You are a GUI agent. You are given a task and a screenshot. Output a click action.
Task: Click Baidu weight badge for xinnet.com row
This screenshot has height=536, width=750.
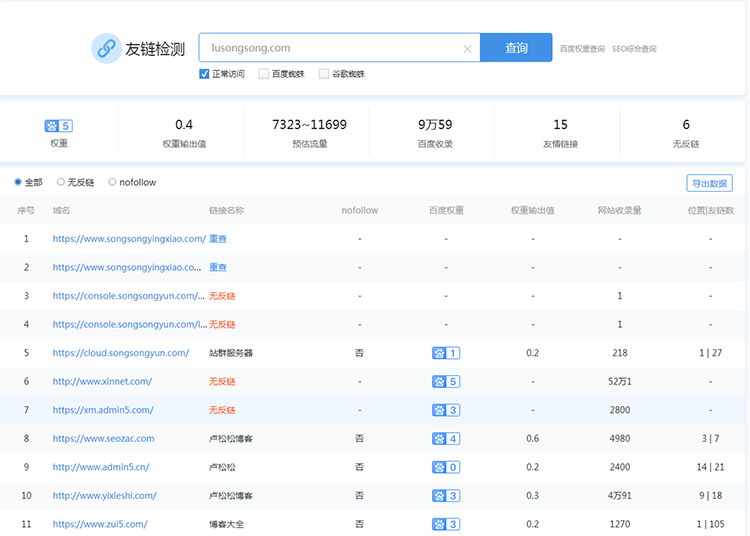[x=445, y=381]
